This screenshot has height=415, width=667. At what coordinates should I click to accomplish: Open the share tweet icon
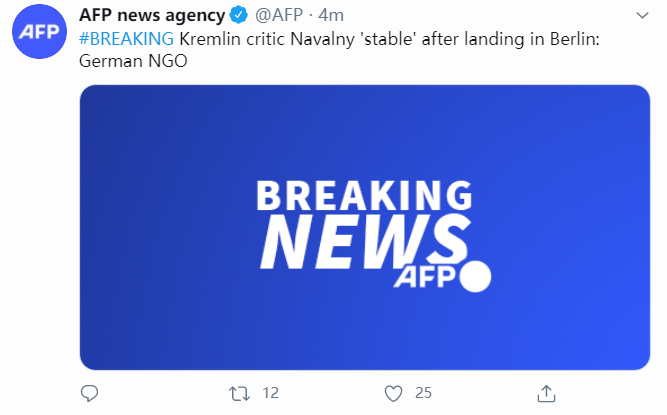[546, 392]
